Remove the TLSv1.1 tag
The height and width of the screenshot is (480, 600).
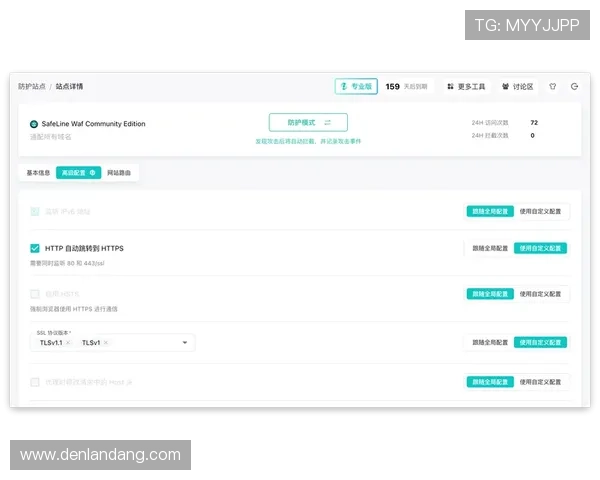(68, 343)
